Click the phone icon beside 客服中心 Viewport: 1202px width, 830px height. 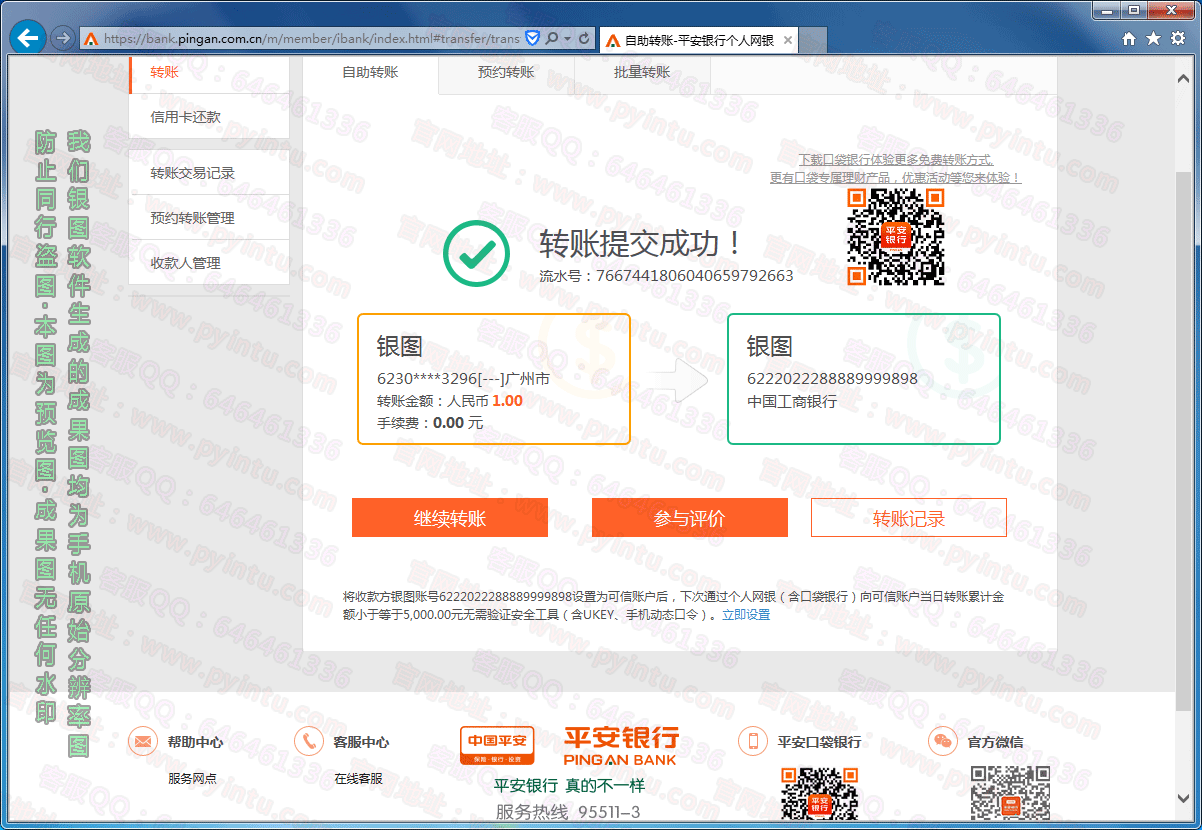point(309,741)
